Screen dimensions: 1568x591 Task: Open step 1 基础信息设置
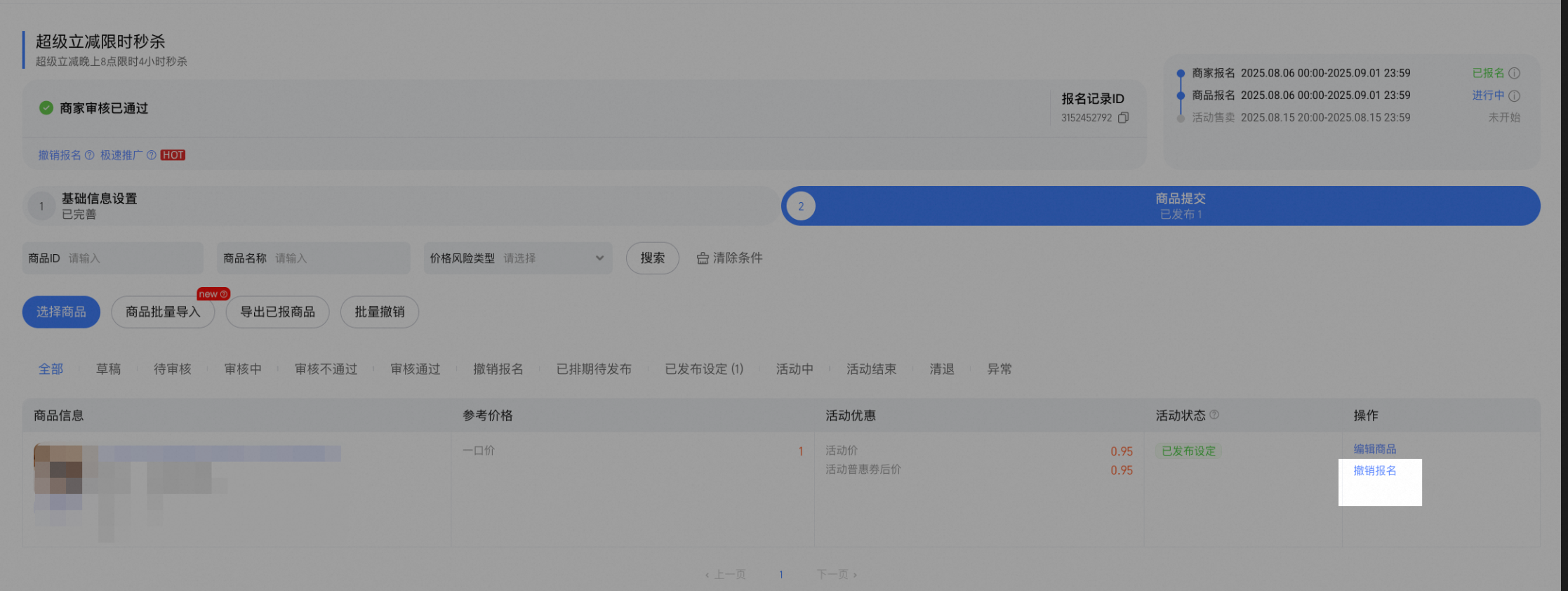400,206
